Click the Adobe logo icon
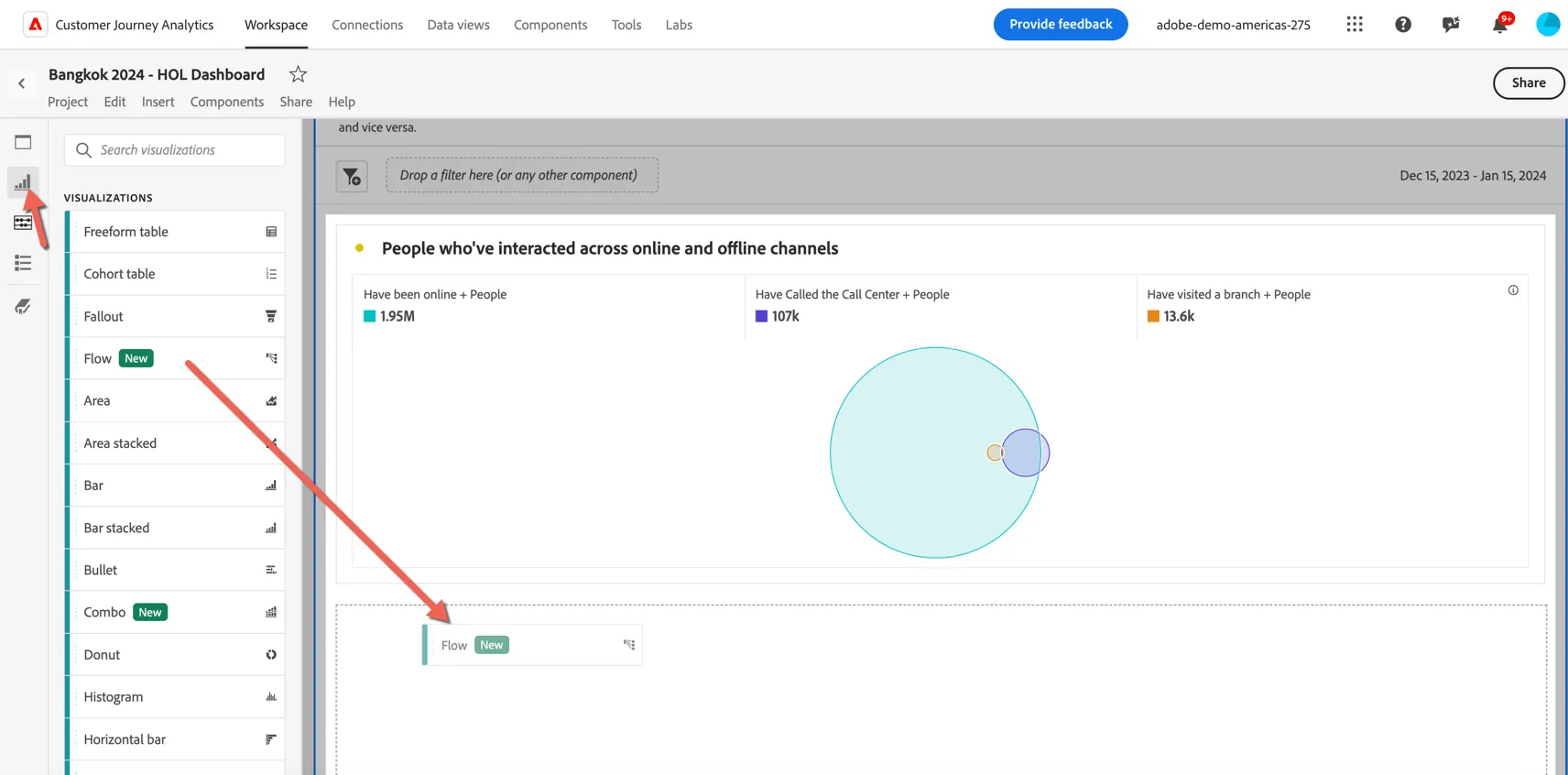This screenshot has height=775, width=1568. click(x=35, y=25)
